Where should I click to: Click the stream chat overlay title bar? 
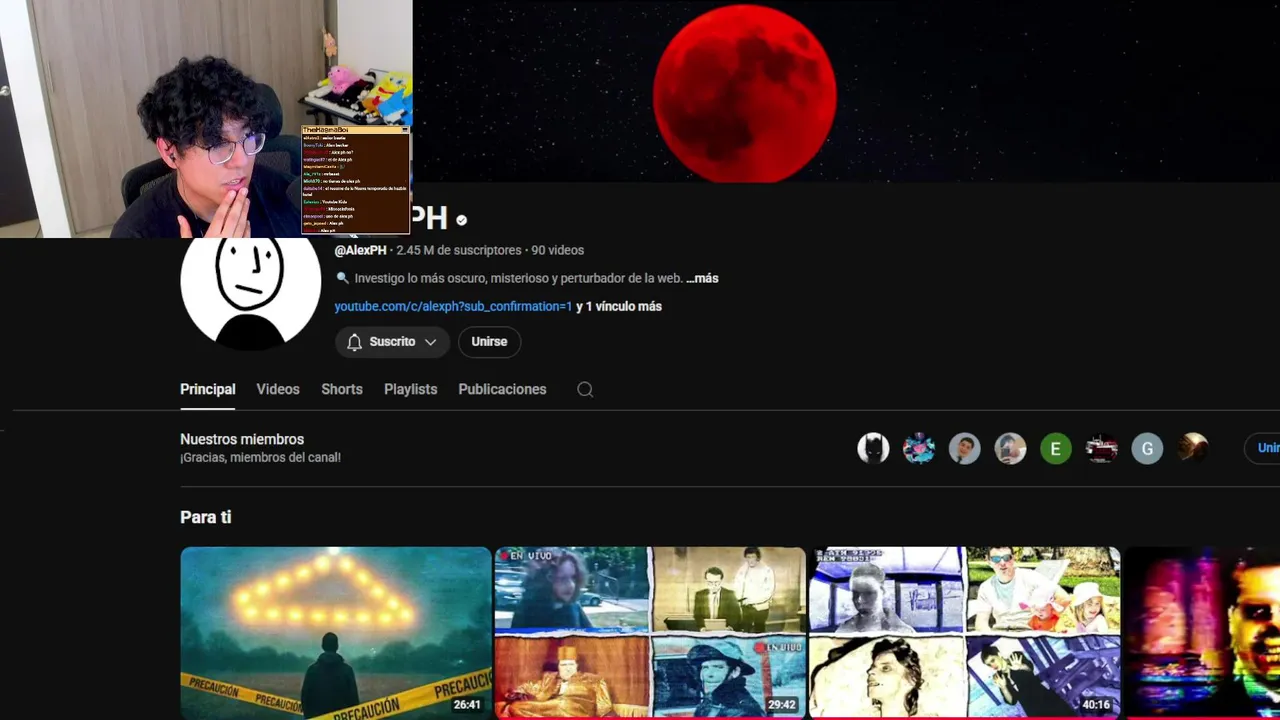355,130
